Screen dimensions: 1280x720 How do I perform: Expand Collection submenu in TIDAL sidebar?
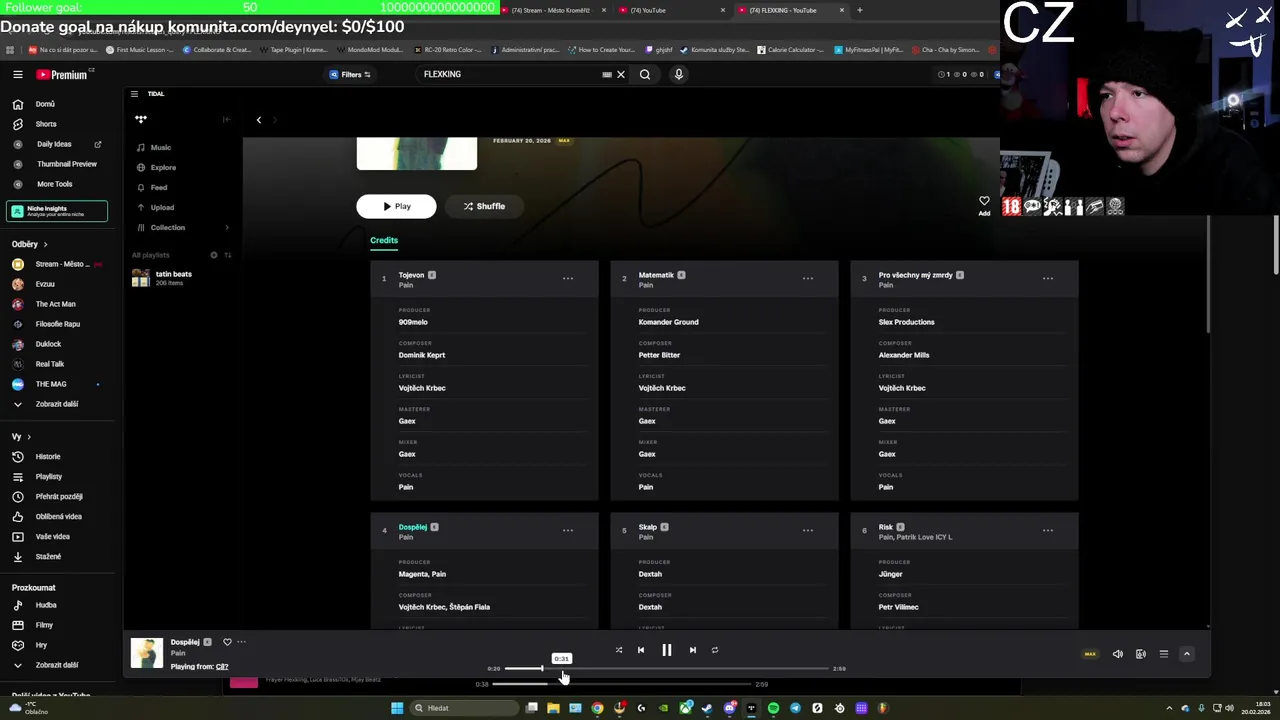pyautogui.click(x=227, y=227)
